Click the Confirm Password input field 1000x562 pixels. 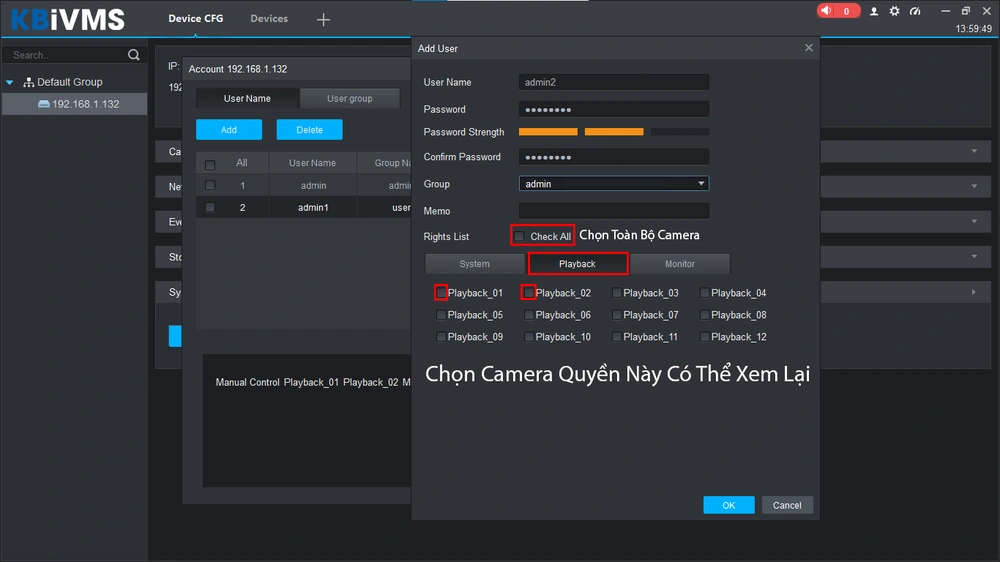(x=614, y=157)
